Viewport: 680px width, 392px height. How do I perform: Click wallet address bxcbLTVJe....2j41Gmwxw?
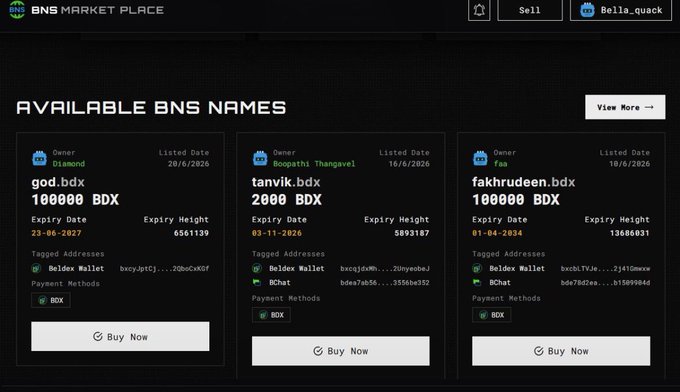pos(605,268)
